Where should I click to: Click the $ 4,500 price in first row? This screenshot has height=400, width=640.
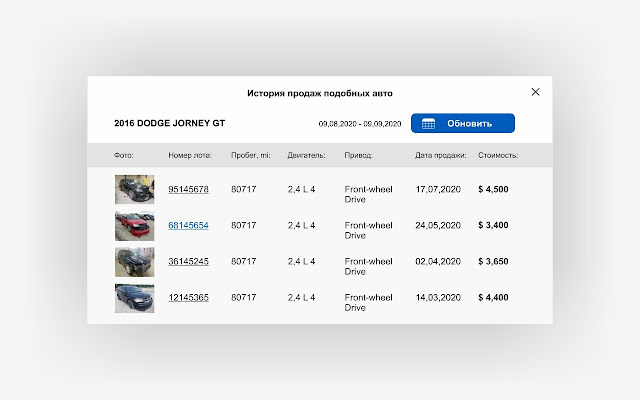[493, 189]
